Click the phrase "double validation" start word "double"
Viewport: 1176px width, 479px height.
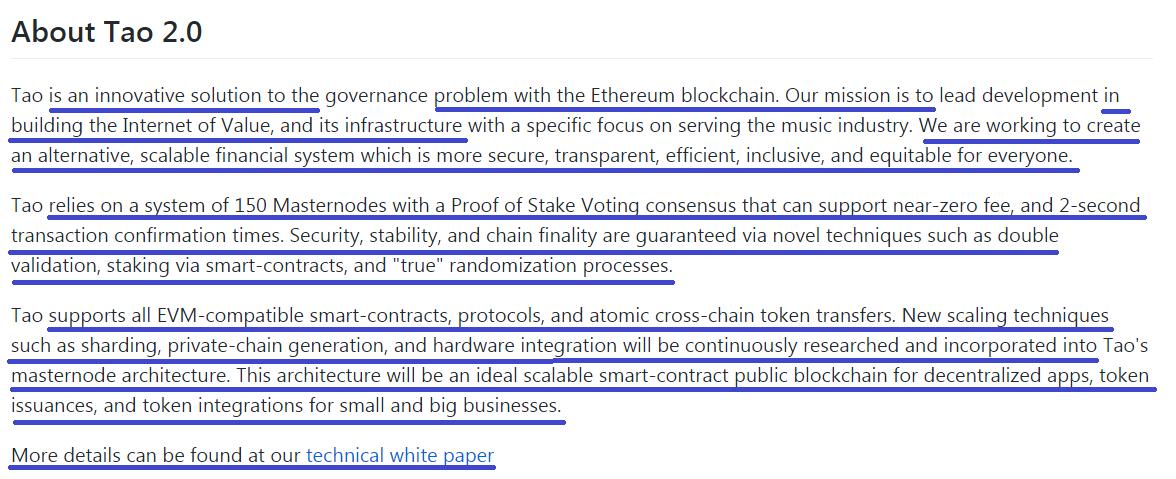[1028, 236]
